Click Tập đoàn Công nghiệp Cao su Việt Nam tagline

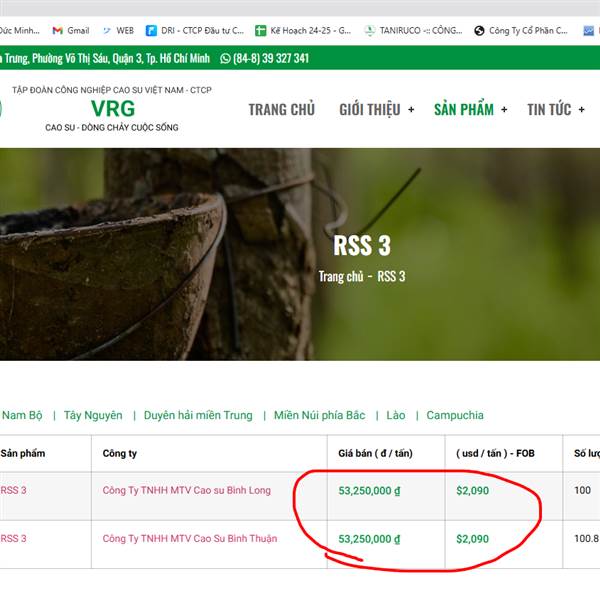pos(112,90)
